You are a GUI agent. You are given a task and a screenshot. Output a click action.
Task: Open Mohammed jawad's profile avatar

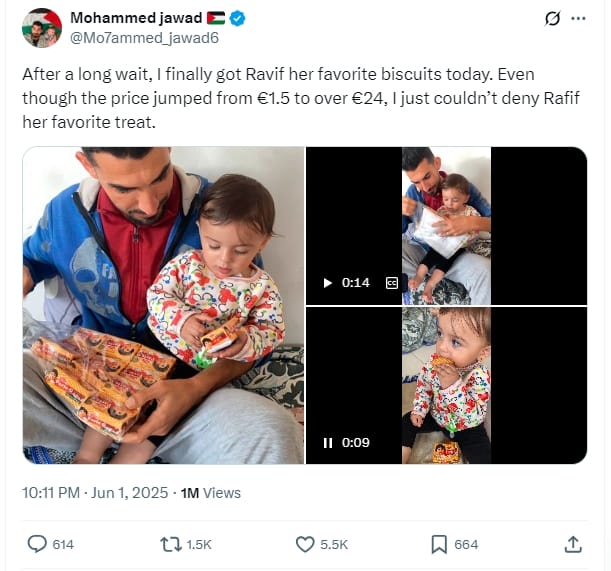coord(42,28)
